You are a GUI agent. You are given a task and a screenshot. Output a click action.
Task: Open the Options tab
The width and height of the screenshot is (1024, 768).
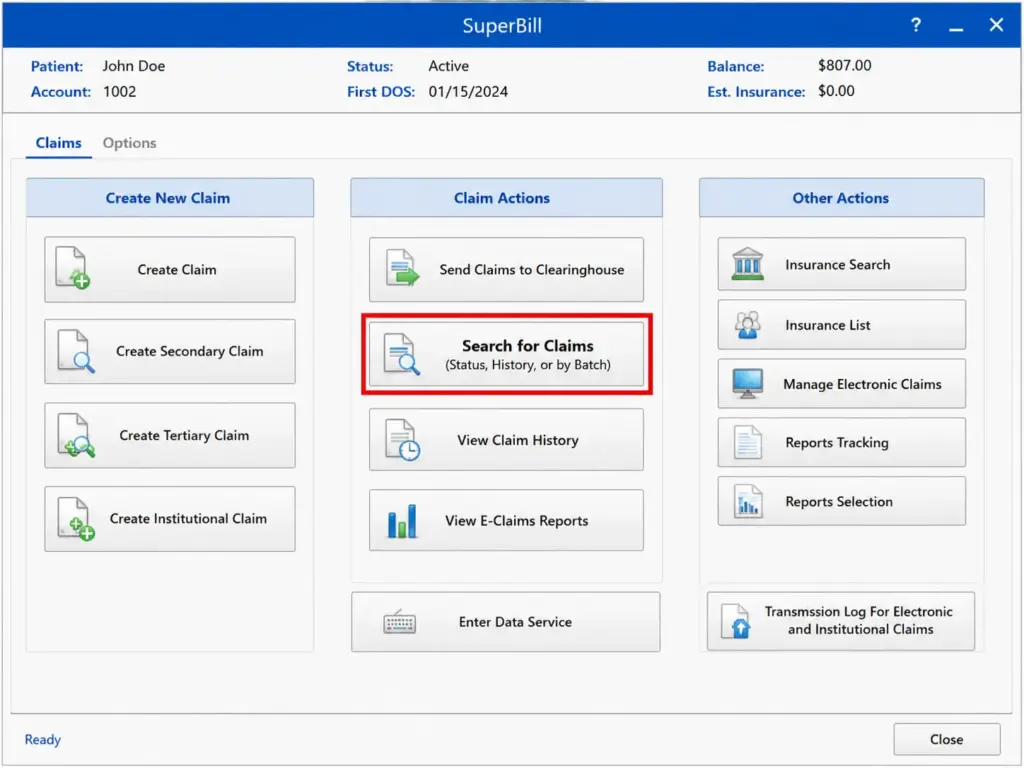click(x=129, y=143)
